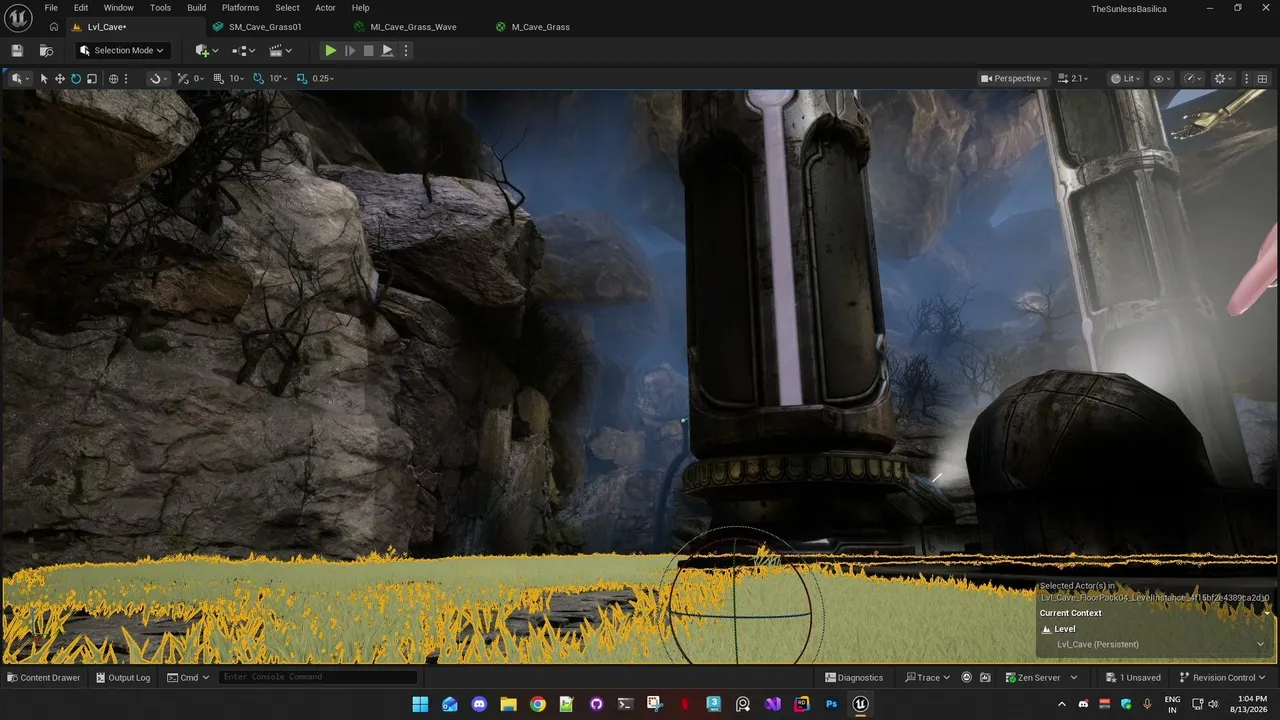Click the 1 Unsaved status button
This screenshot has height=720, width=1280.
click(1133, 677)
